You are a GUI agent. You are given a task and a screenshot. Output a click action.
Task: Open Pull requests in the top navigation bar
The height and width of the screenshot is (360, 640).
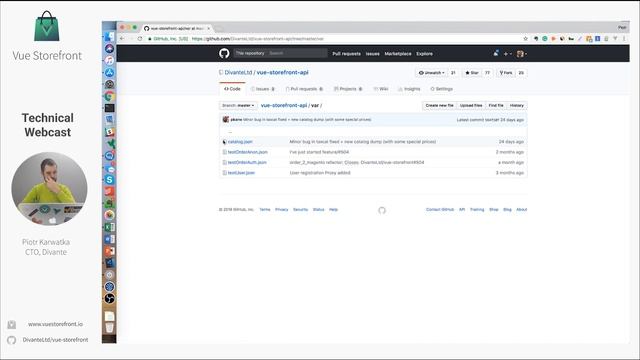(346, 53)
